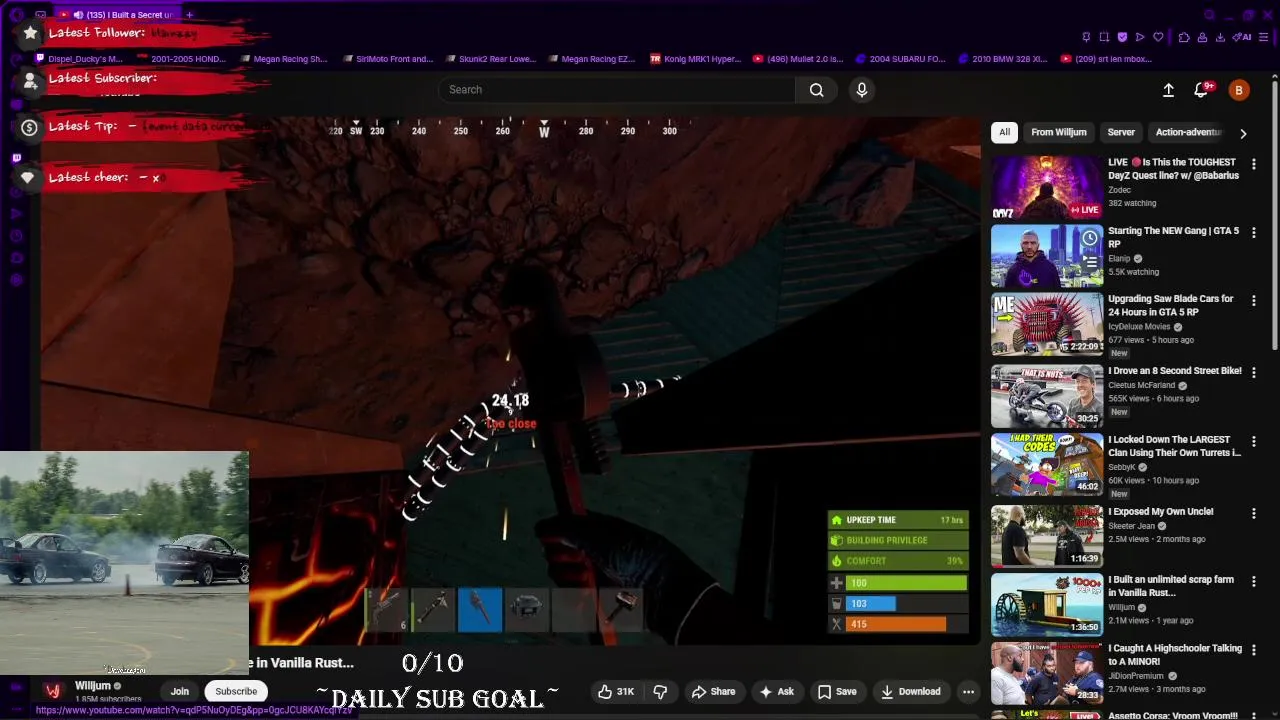Select the All filter chip
This screenshot has width=1280, height=720.
click(x=1004, y=132)
